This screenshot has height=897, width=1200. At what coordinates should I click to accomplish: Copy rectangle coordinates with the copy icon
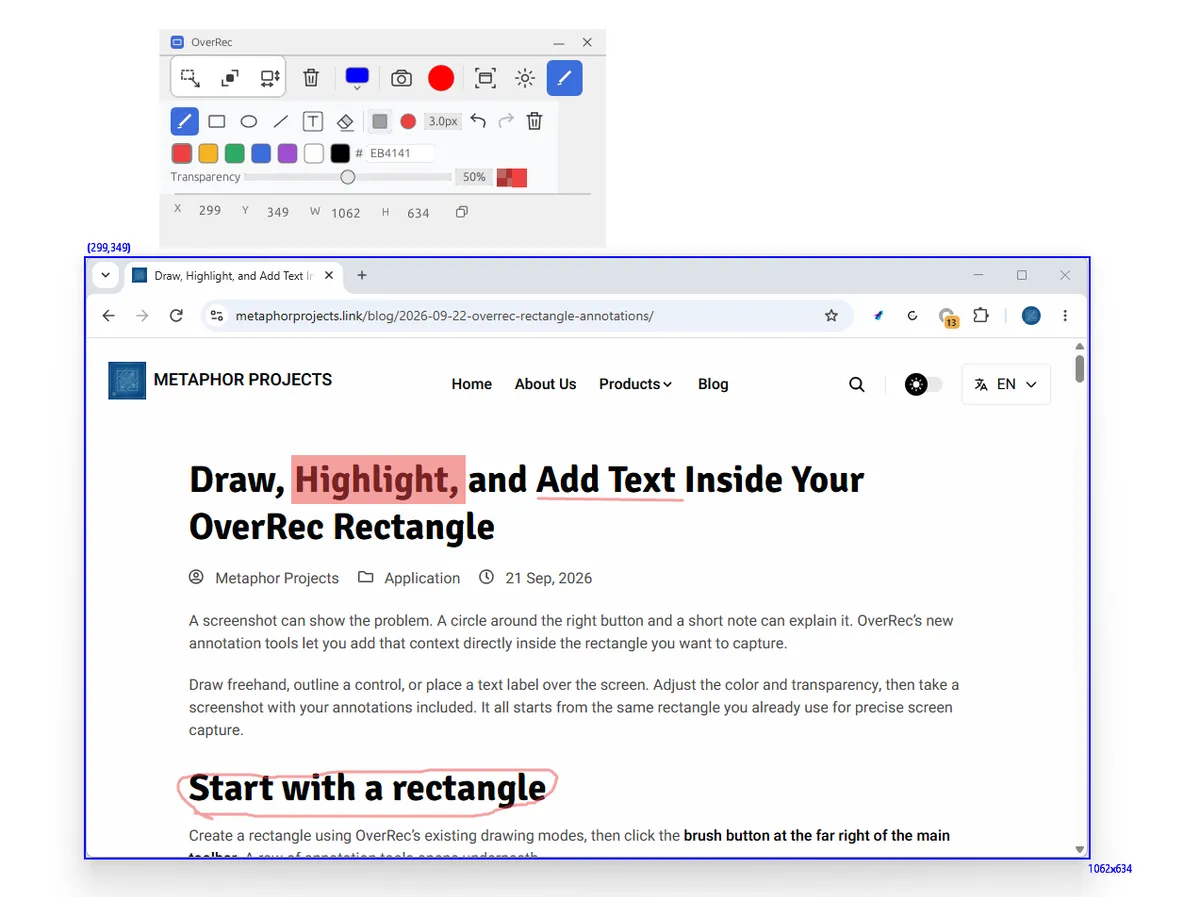coord(461,212)
